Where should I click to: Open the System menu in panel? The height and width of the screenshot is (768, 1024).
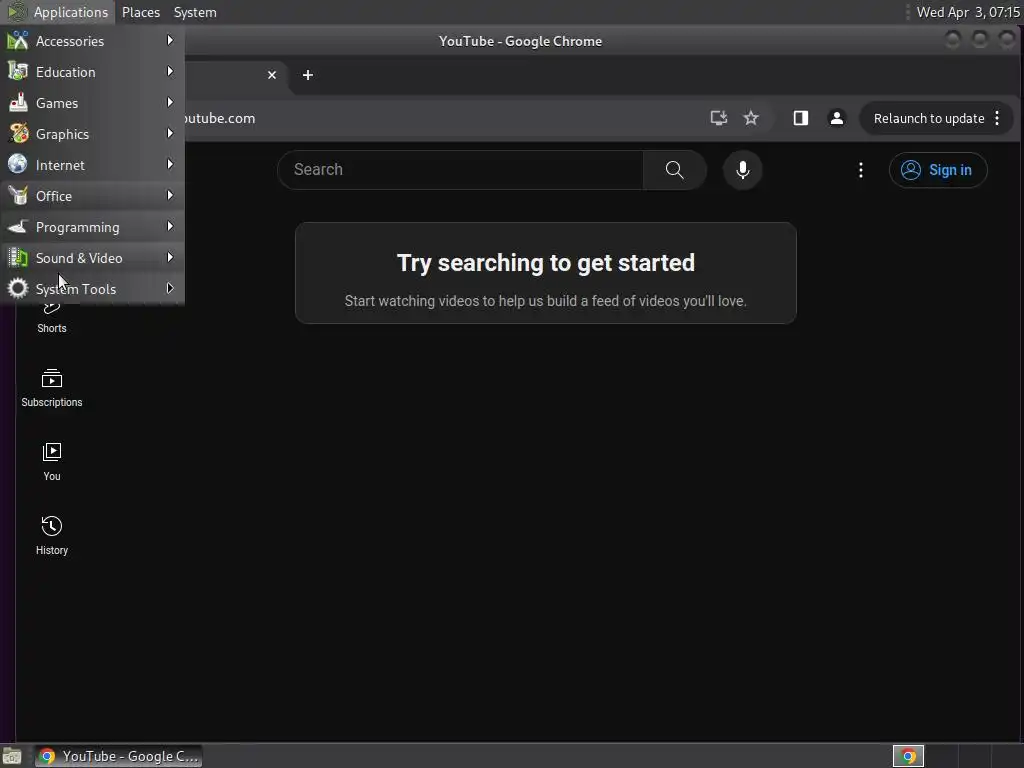point(195,12)
